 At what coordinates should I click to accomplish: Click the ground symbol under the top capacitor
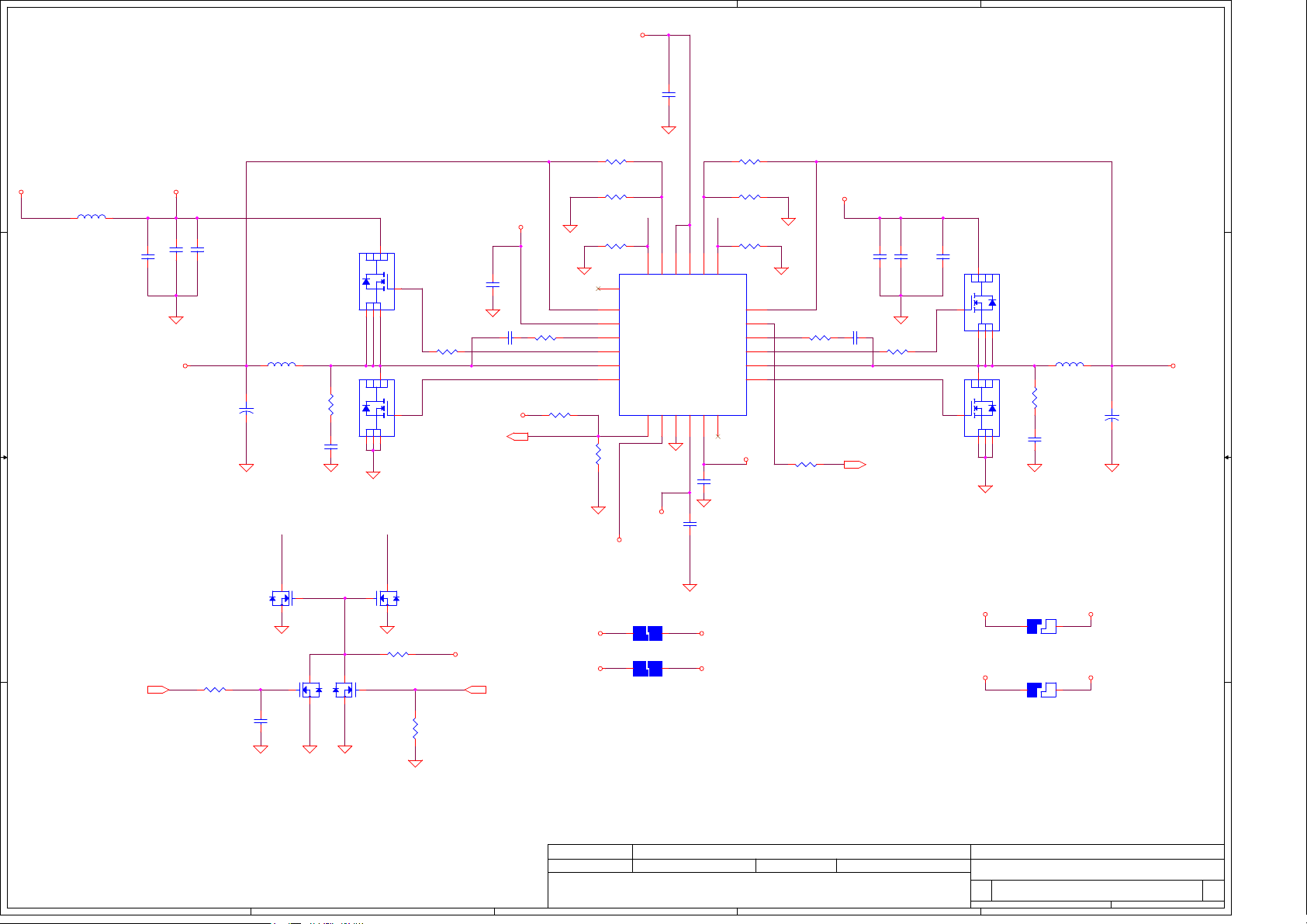(x=669, y=130)
